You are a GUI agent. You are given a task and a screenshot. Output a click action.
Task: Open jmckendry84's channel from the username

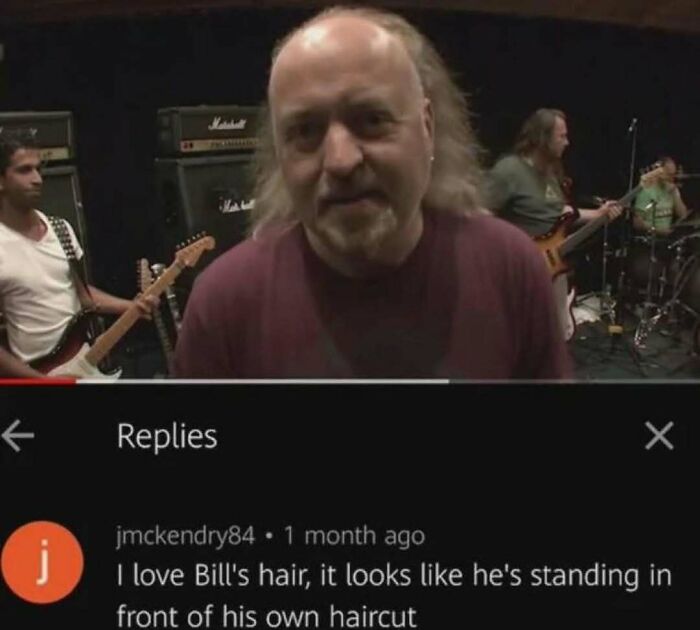coord(186,536)
